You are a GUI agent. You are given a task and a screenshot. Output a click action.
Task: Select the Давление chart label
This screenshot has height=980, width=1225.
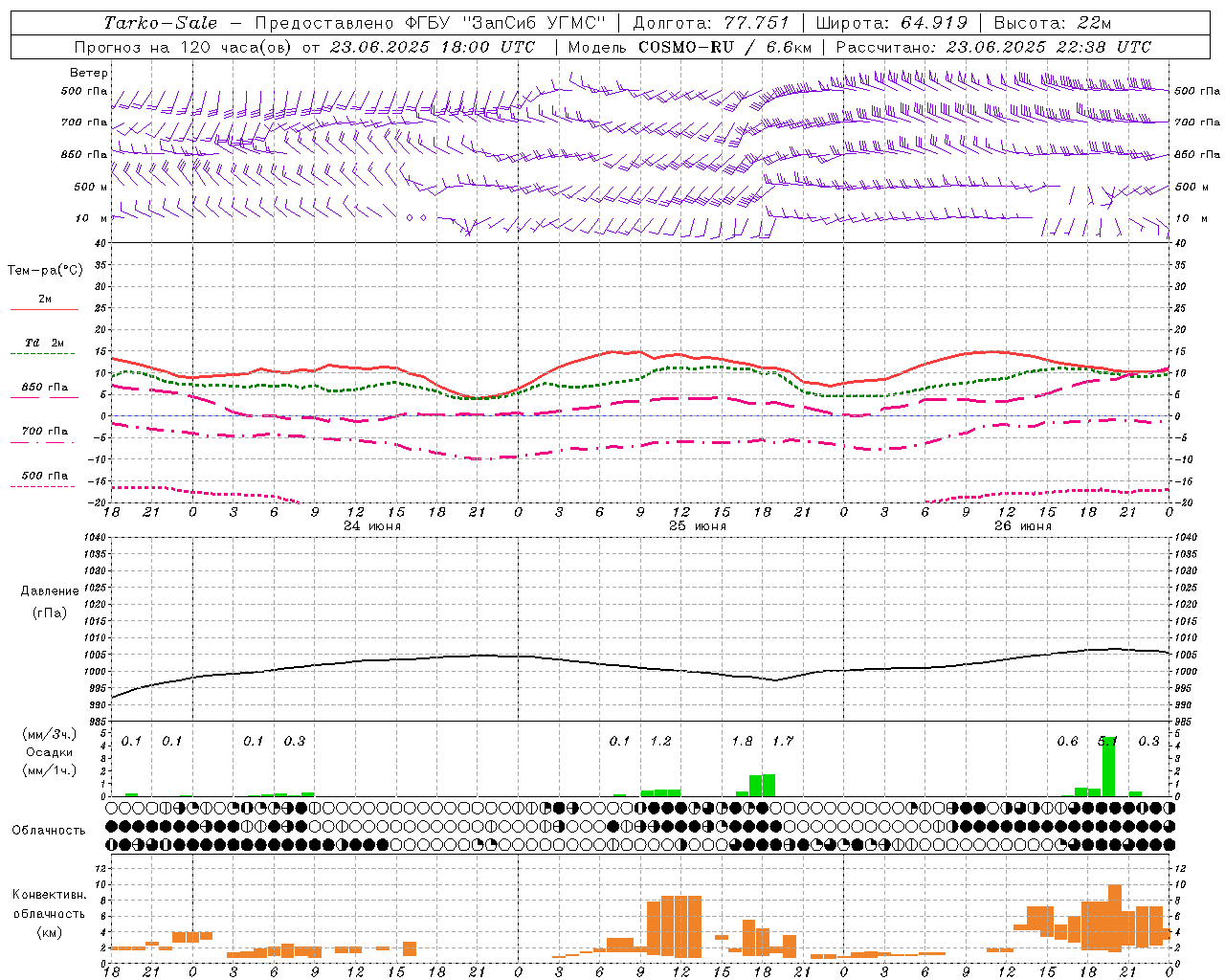(50, 591)
